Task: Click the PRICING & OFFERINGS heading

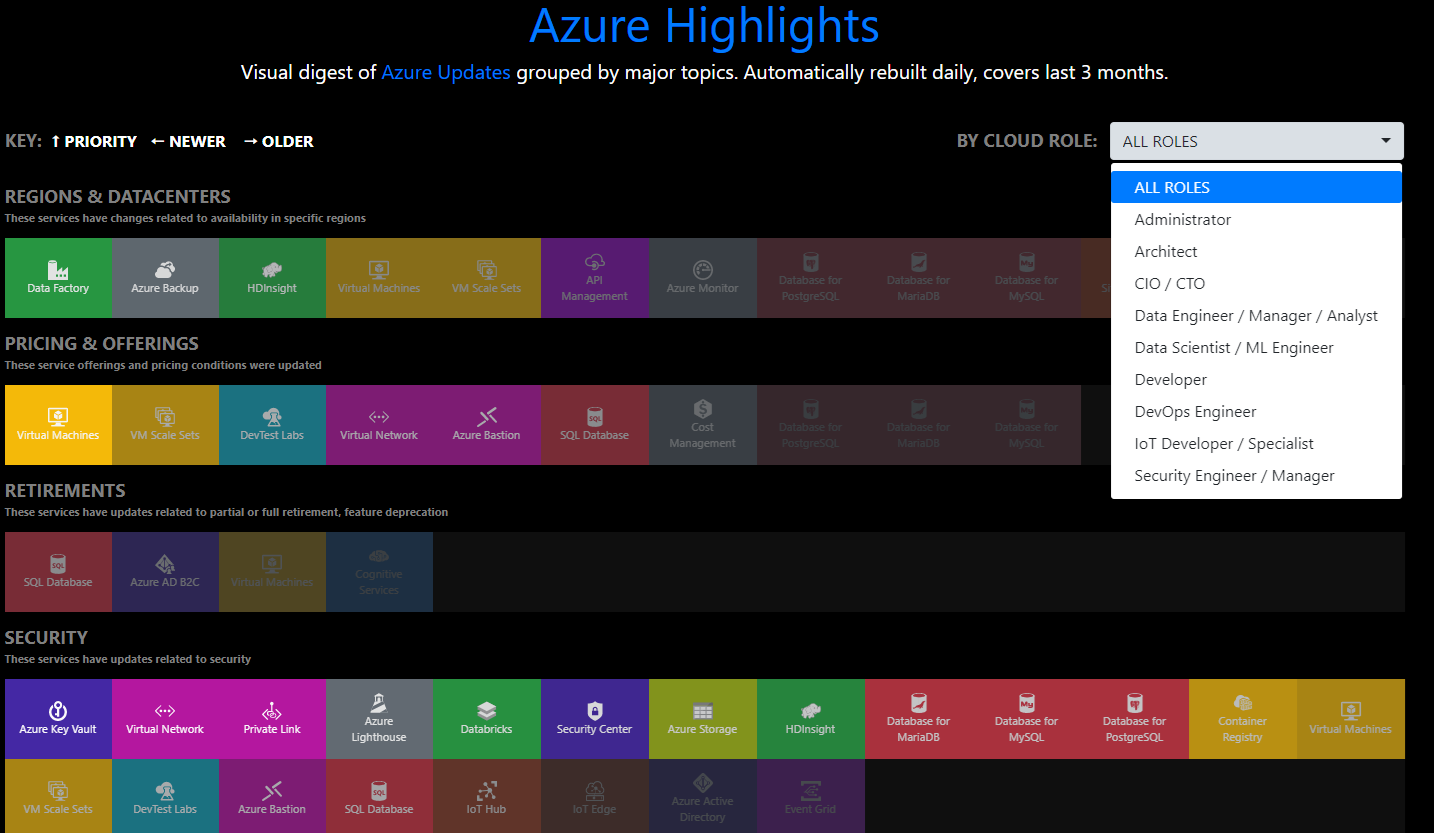Action: (x=102, y=344)
